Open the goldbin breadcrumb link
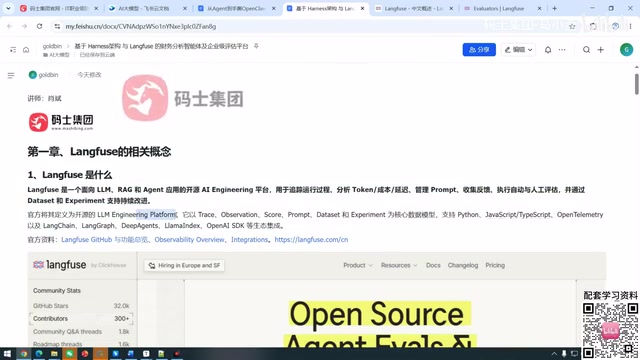Viewport: 640px width, 360px height. point(52,46)
